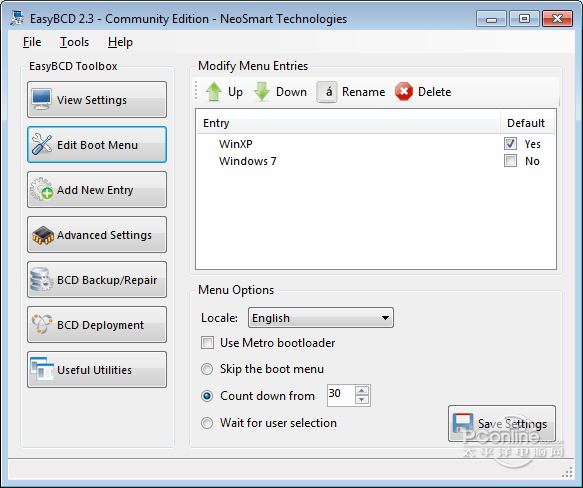583x488 pixels.
Task: Click Save Settings button label
Action: point(512,424)
